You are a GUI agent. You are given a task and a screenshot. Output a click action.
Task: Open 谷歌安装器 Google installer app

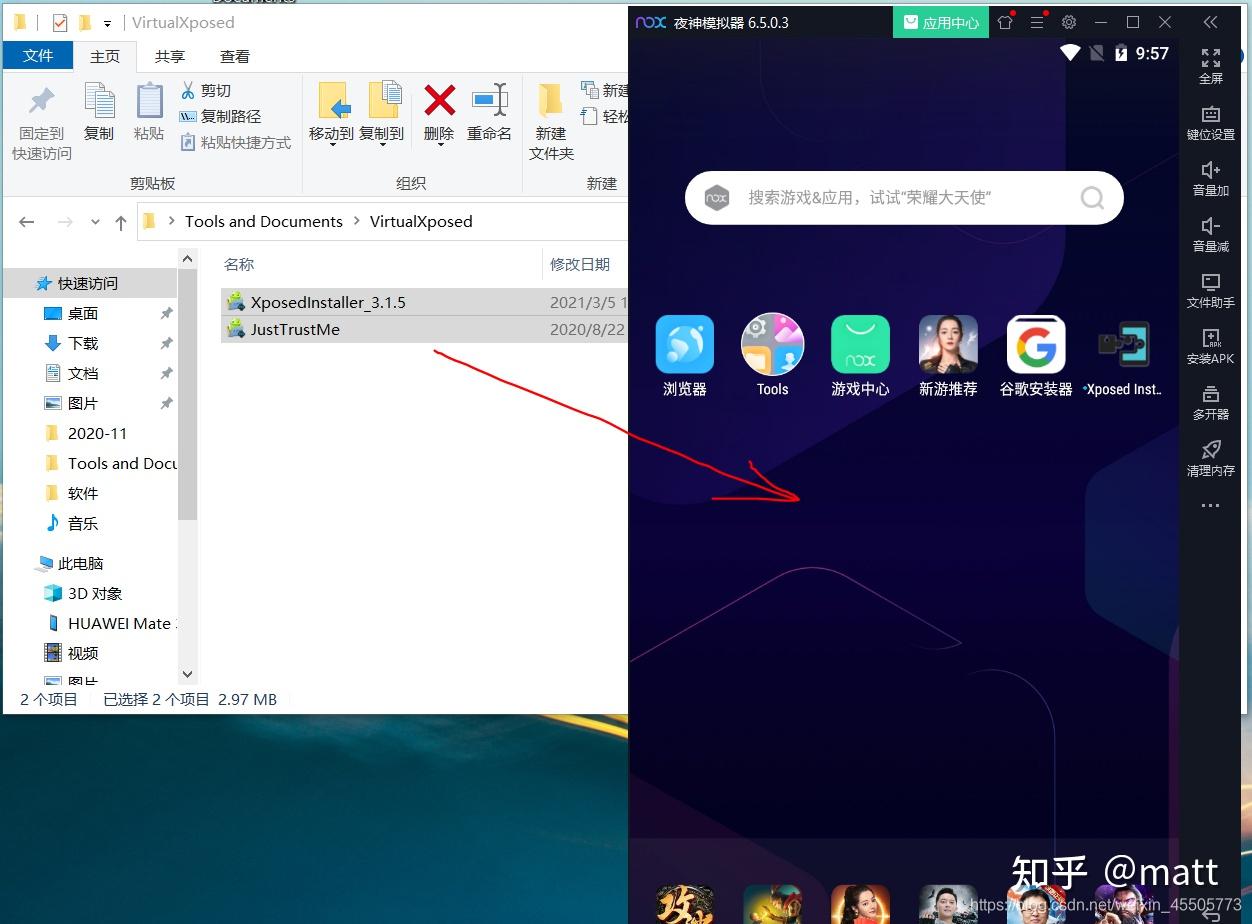pyautogui.click(x=1036, y=344)
